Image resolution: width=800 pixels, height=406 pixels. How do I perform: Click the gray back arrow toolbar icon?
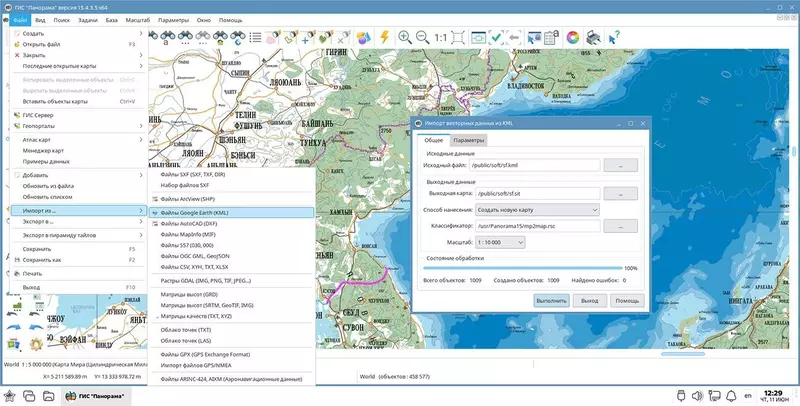(514, 37)
